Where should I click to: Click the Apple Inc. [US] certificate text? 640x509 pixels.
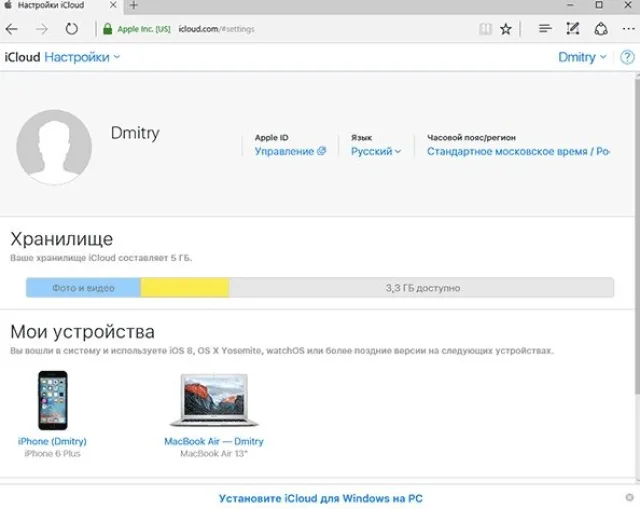(x=144, y=29)
